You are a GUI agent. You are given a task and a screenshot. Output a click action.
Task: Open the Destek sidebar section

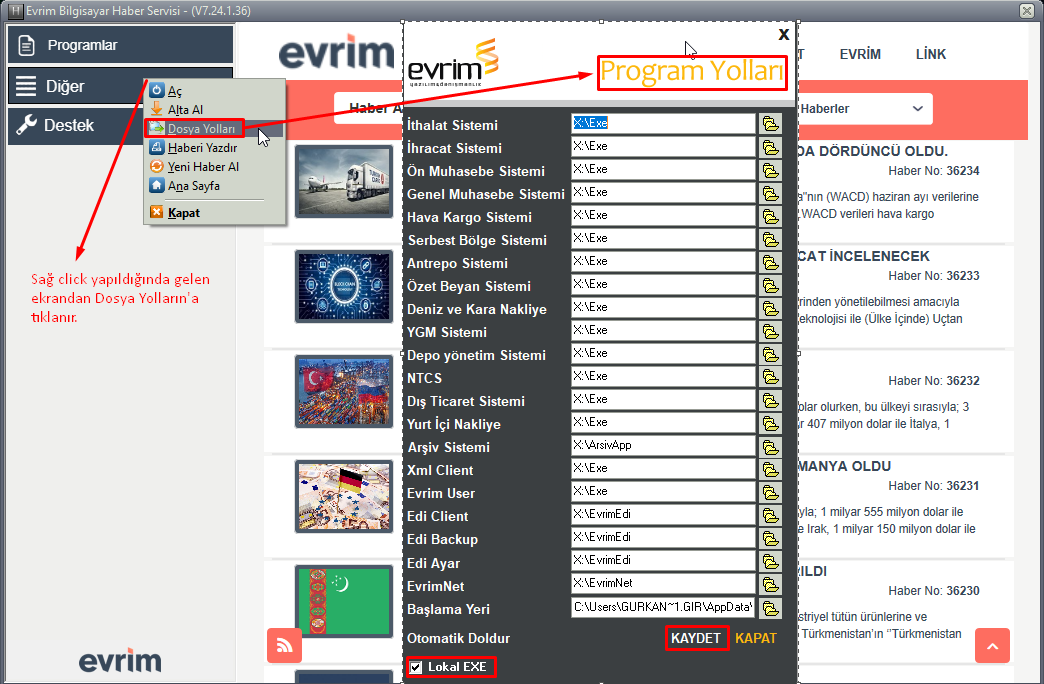(x=77, y=125)
